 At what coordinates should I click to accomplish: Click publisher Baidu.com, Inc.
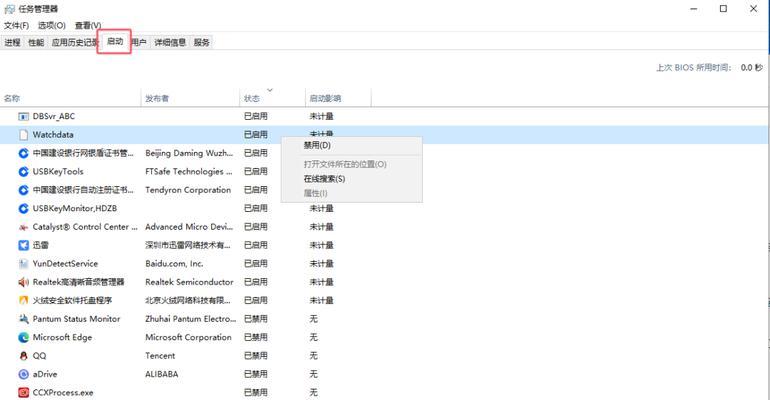pos(174,264)
